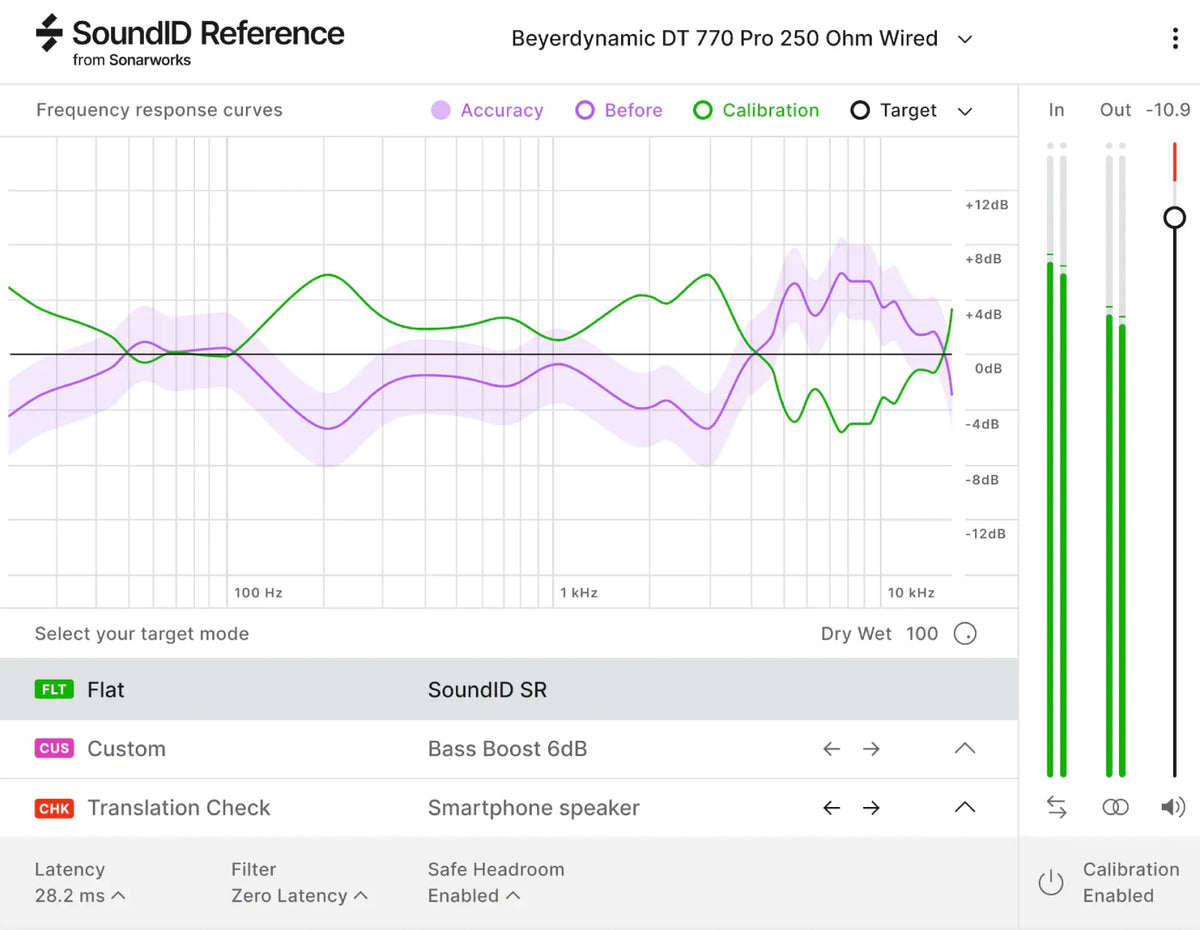Click the output level -10.9 readout
Screen dimensions: 1200x930
[x=1168, y=110]
